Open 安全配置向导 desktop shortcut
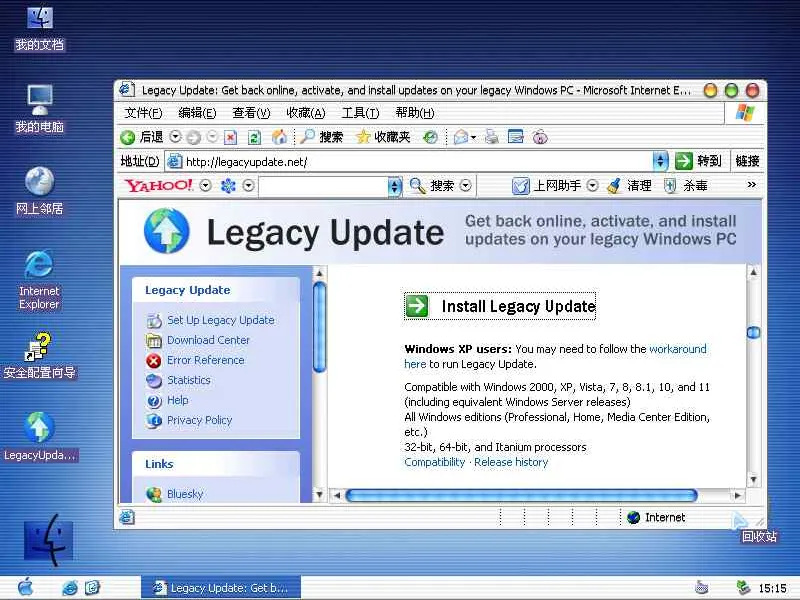The width and height of the screenshot is (800, 600). [x=39, y=355]
